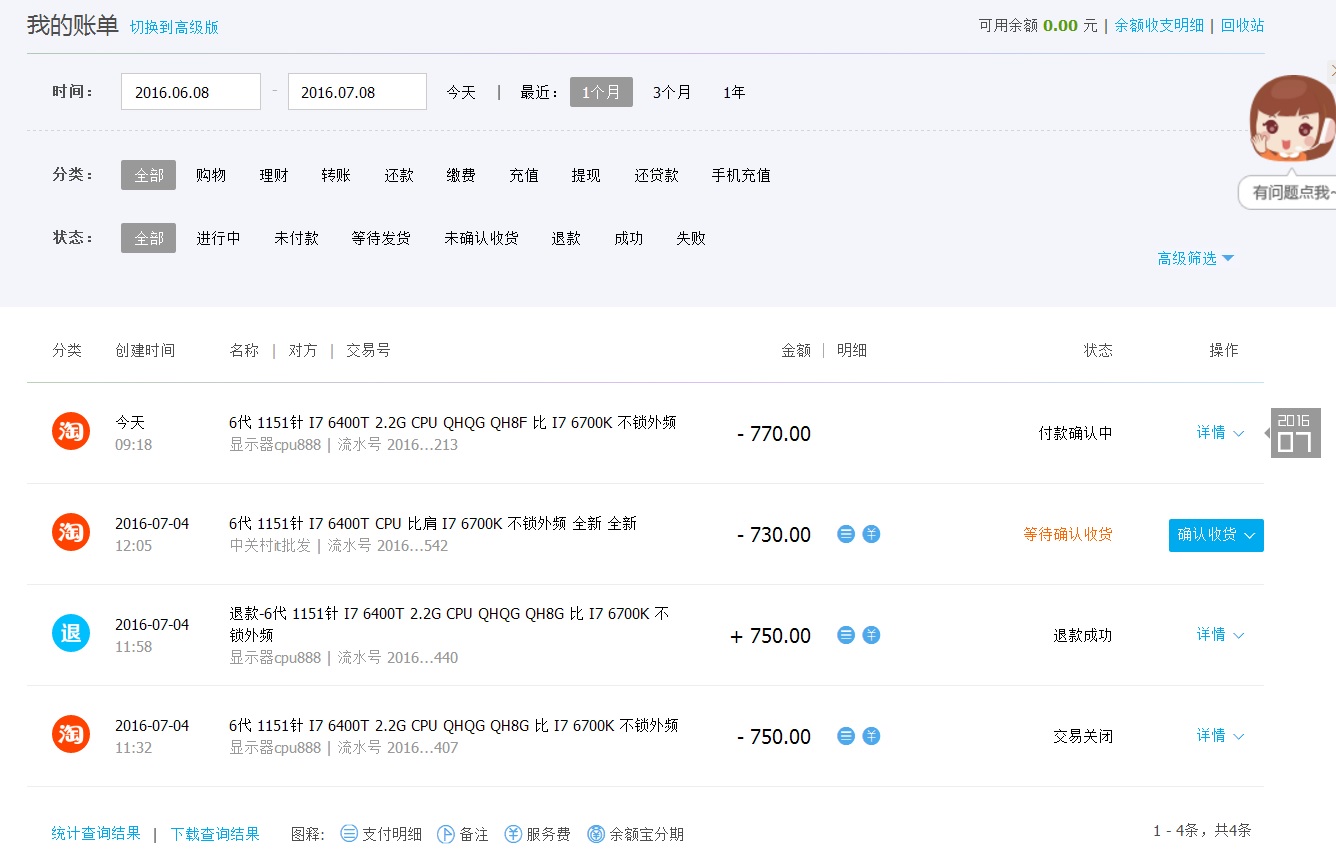Select the 1年 recent time range
The width and height of the screenshot is (1336, 853).
(734, 92)
